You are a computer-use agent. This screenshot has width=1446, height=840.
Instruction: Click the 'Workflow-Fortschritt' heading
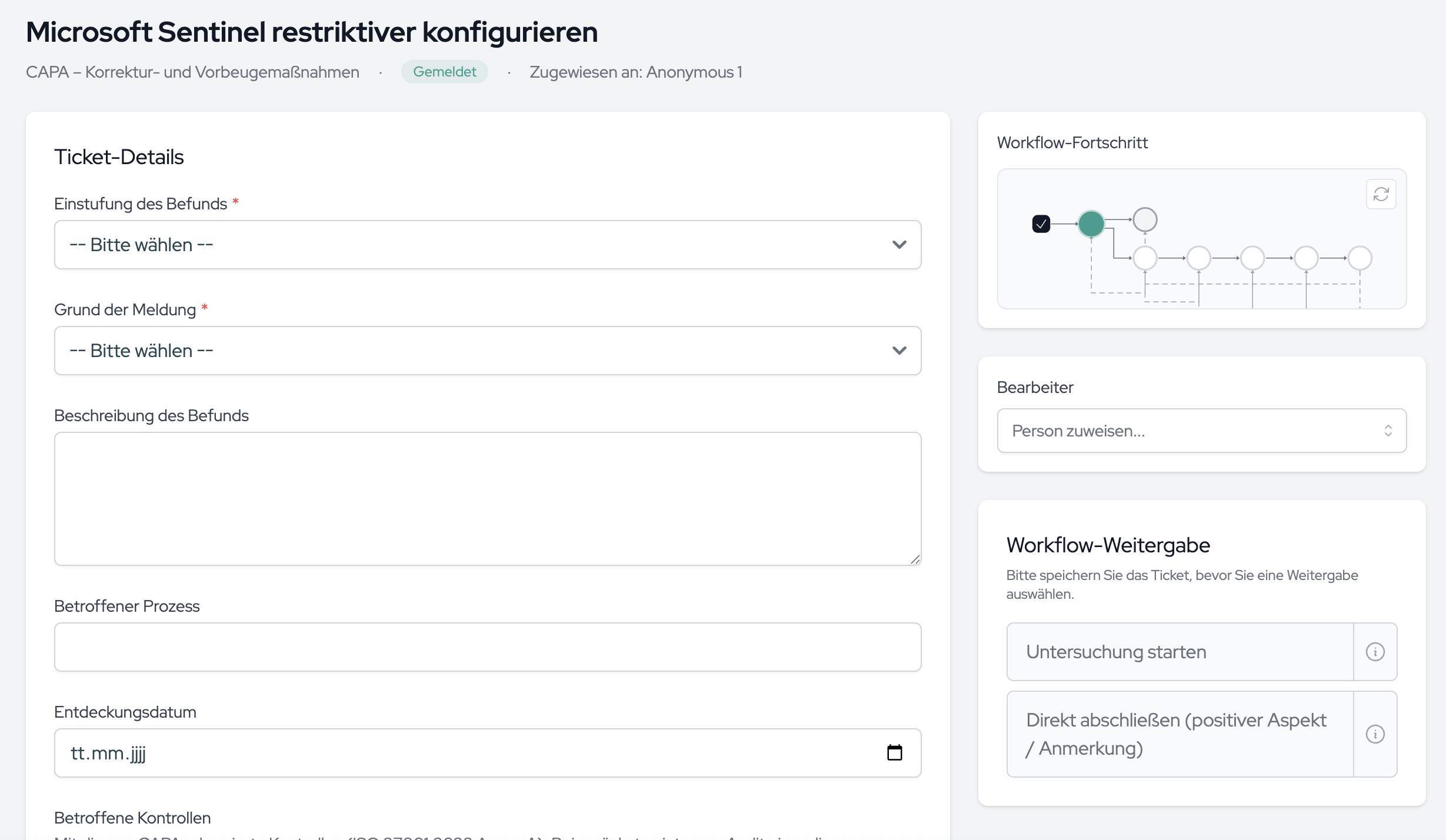coord(1072,142)
